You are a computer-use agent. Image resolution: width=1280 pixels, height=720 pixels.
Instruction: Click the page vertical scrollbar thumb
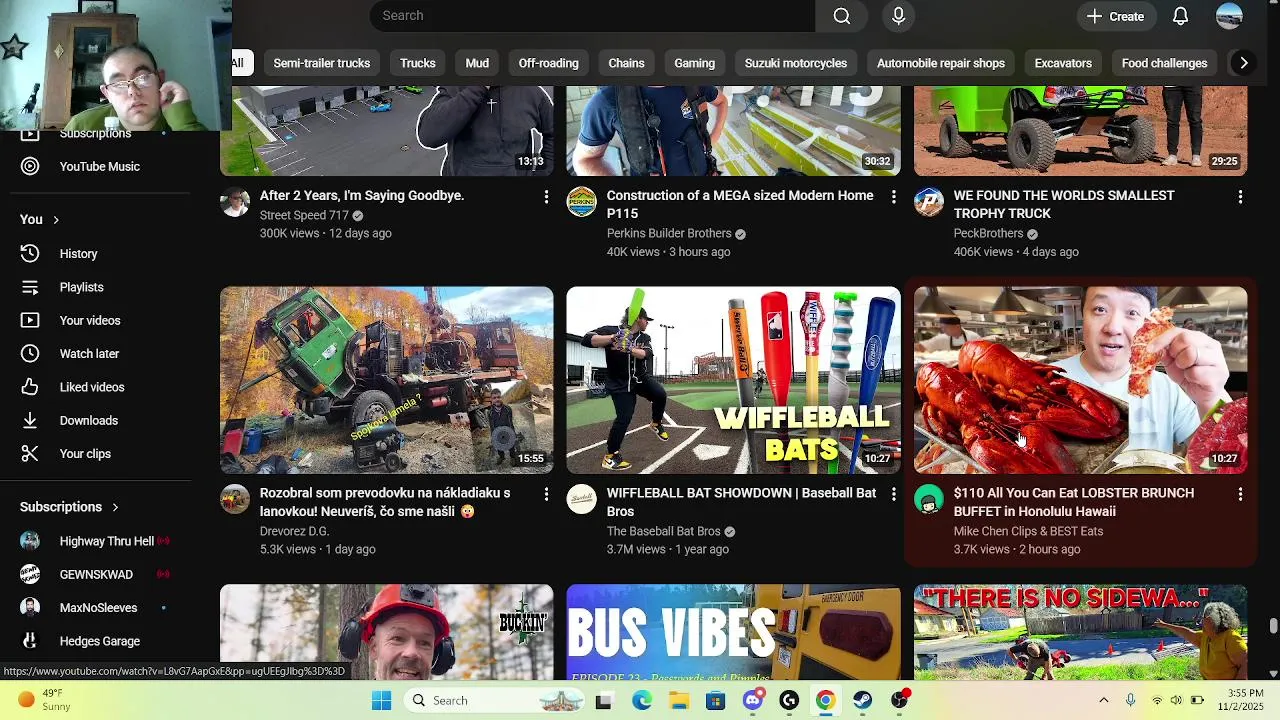coord(1273,626)
